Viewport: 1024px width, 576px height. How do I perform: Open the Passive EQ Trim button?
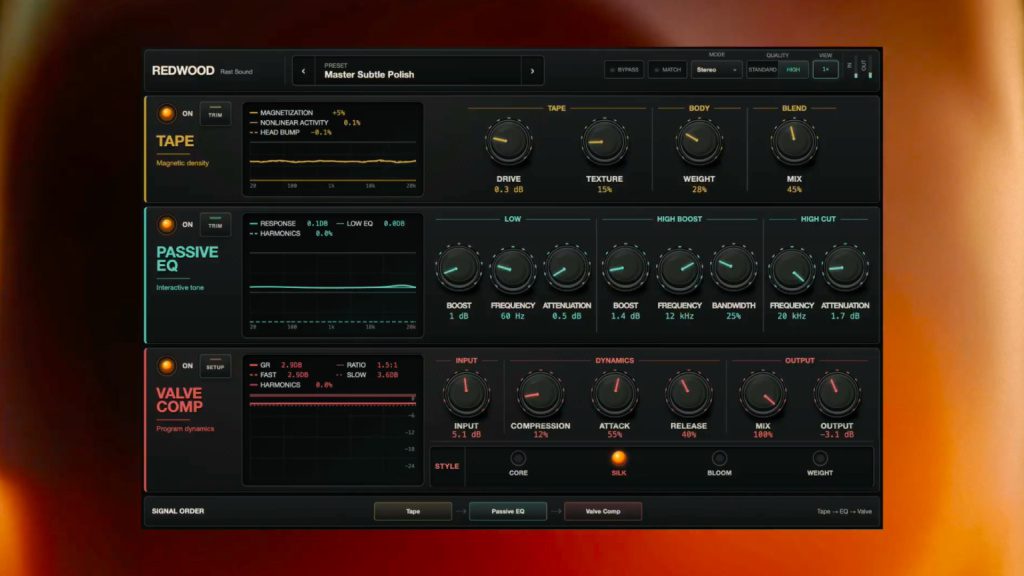point(215,225)
